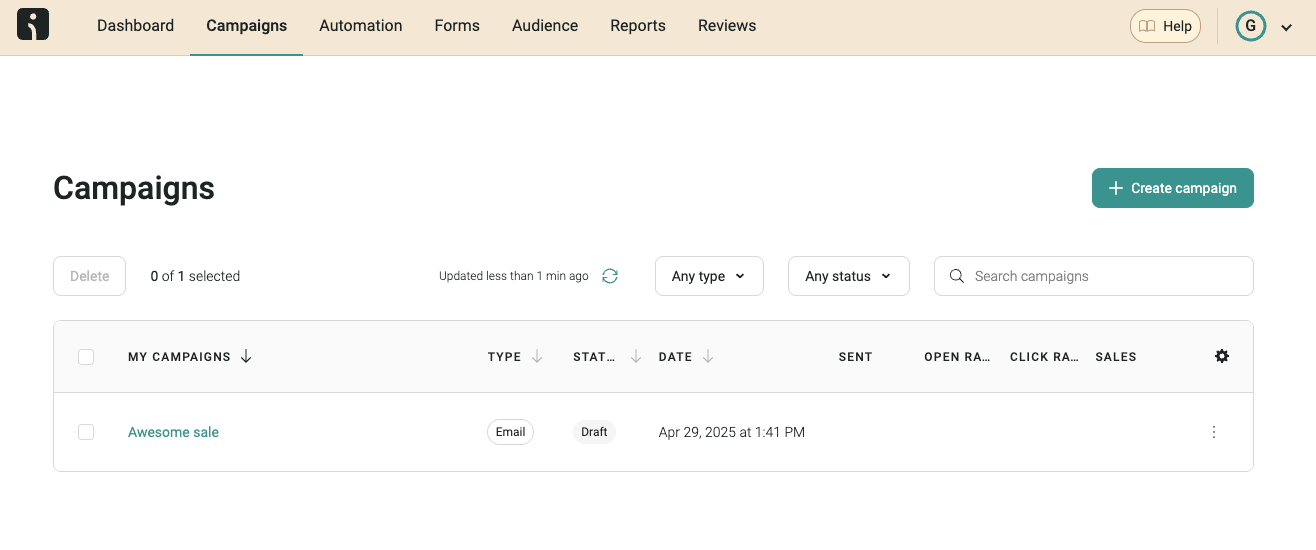Sort by Type column arrow

[x=537, y=356]
